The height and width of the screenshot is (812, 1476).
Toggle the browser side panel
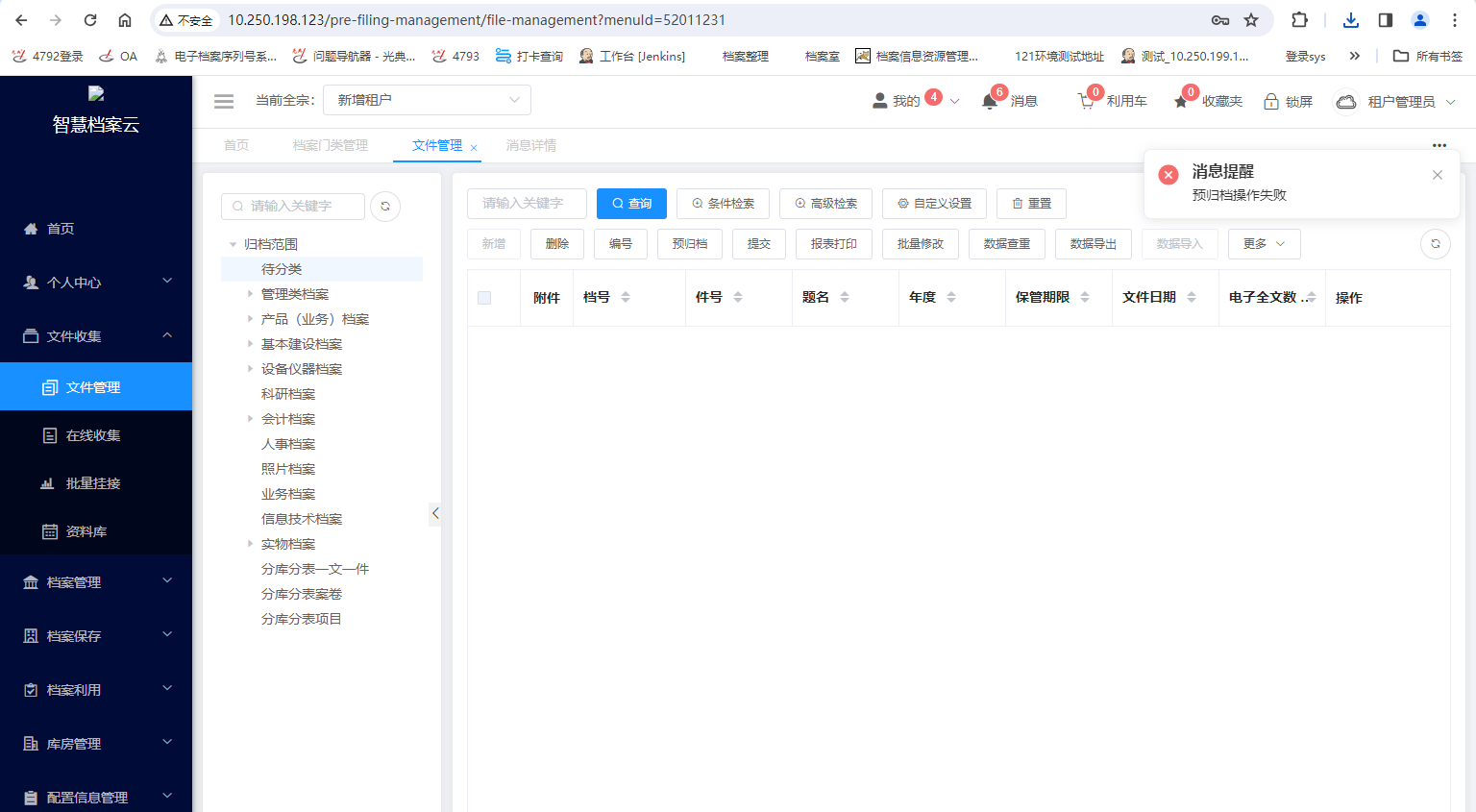1386,20
